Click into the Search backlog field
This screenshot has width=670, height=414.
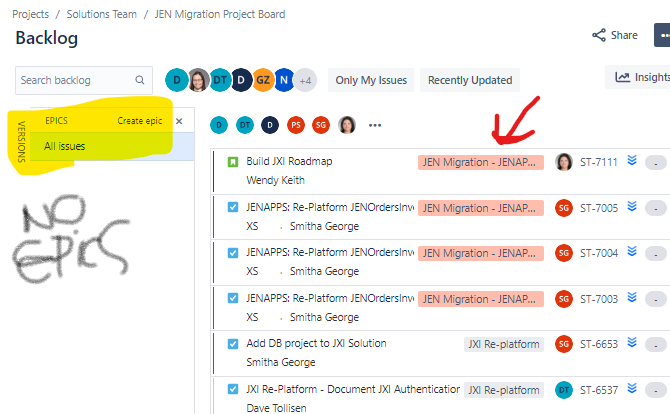(84, 80)
